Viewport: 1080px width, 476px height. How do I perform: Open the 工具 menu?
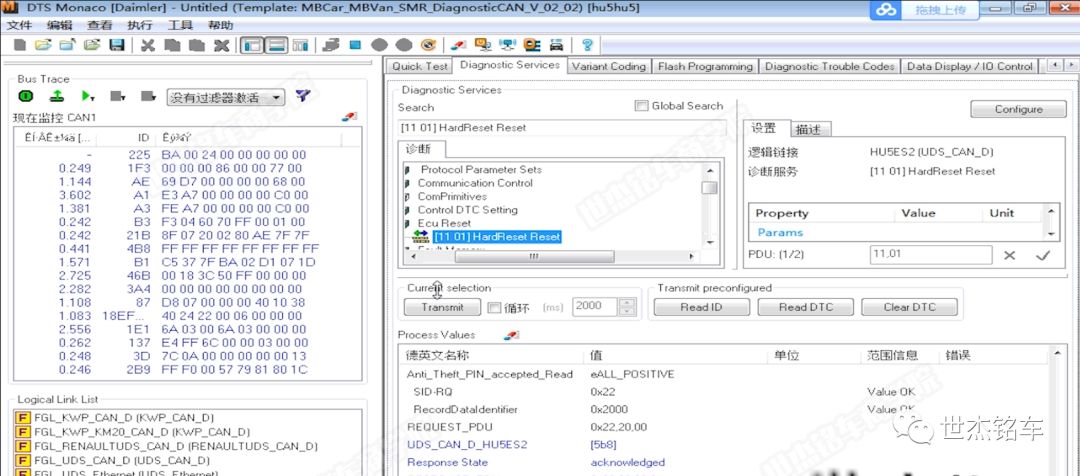(180, 25)
